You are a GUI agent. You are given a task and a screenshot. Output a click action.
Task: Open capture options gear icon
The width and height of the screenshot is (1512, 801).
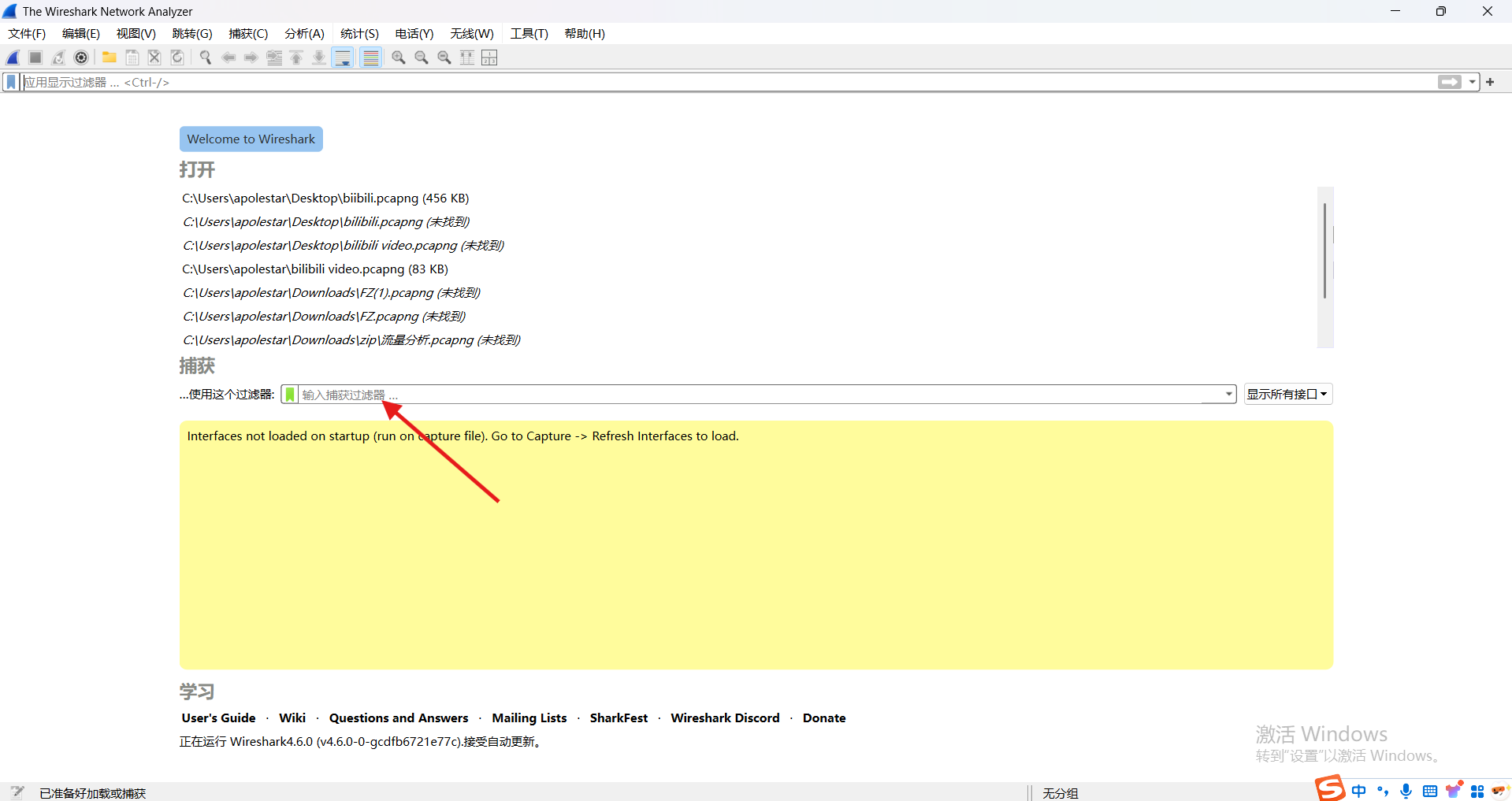81,57
